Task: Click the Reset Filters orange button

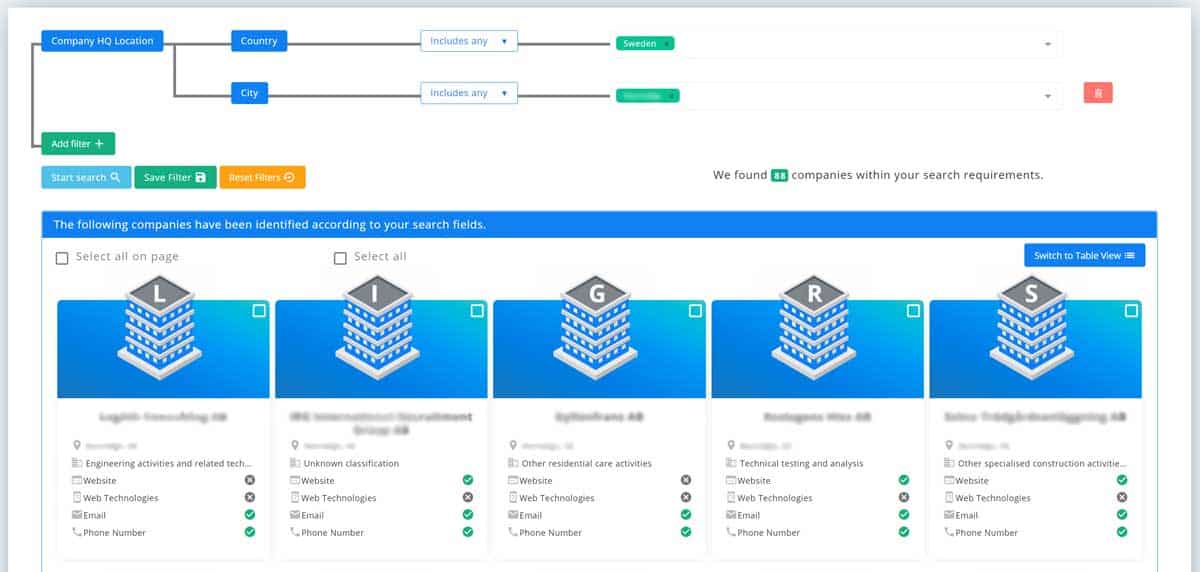Action: tap(262, 177)
